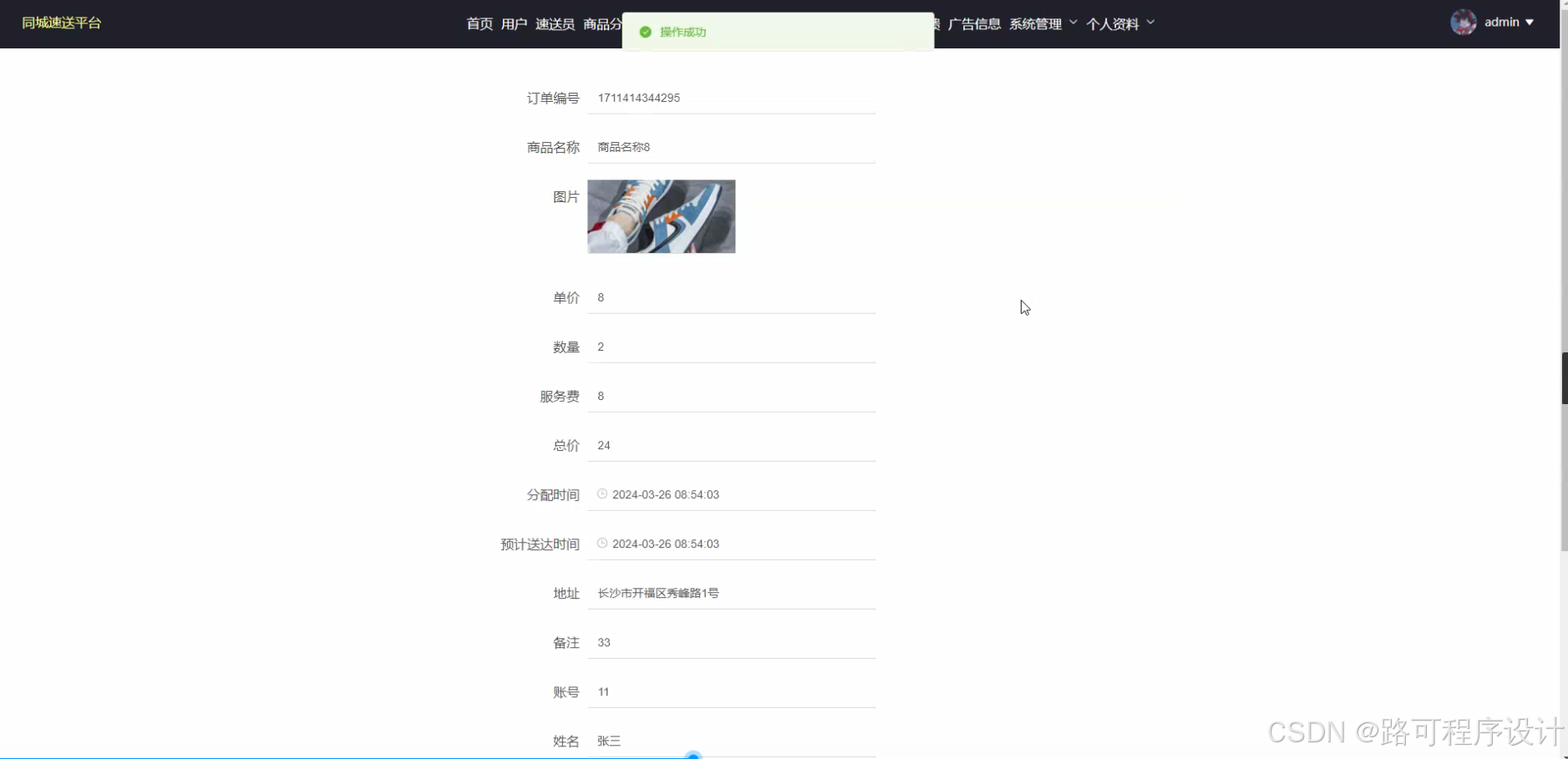Screen dimensions: 1568x759
Task: Click the 账号 field showing 11
Action: 731,691
